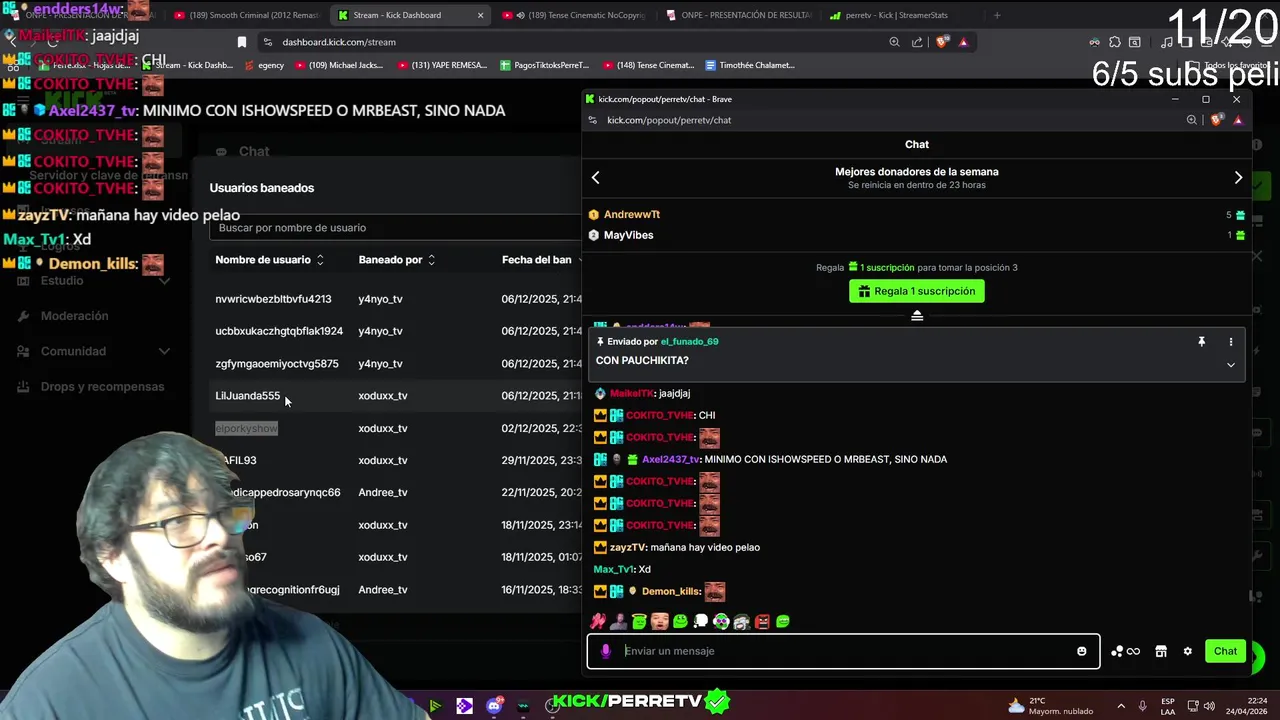This screenshot has width=1280, height=720.
Task: Click the green halo emote in quick emotes
Action: pos(639,622)
